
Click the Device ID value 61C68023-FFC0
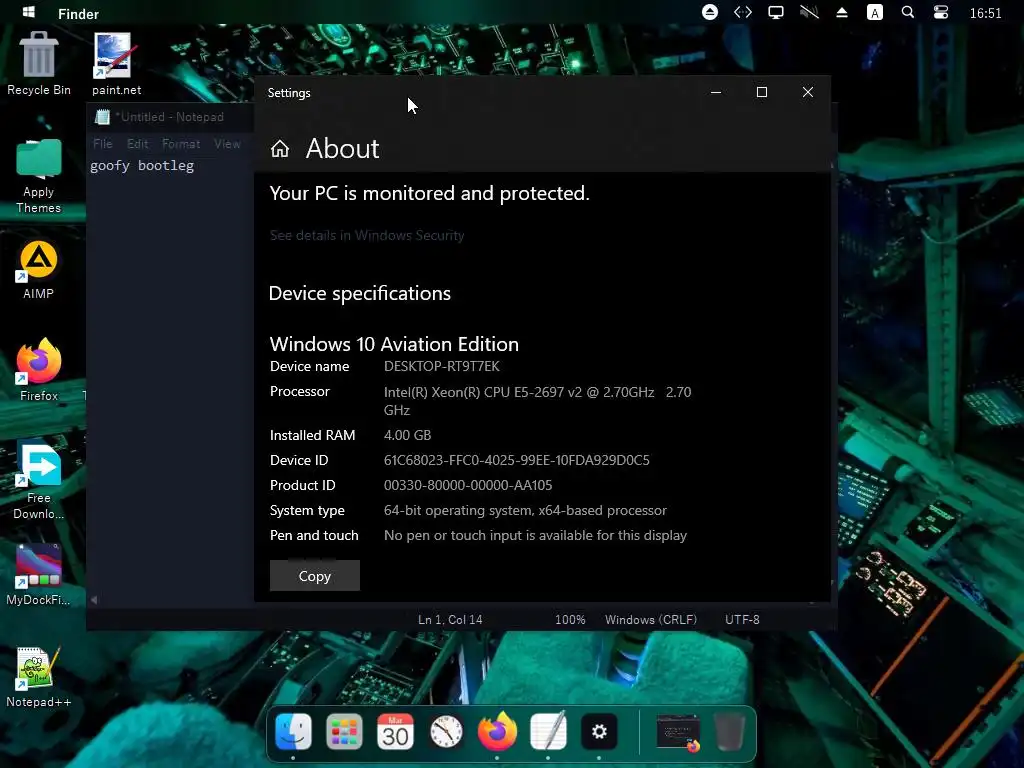517,460
